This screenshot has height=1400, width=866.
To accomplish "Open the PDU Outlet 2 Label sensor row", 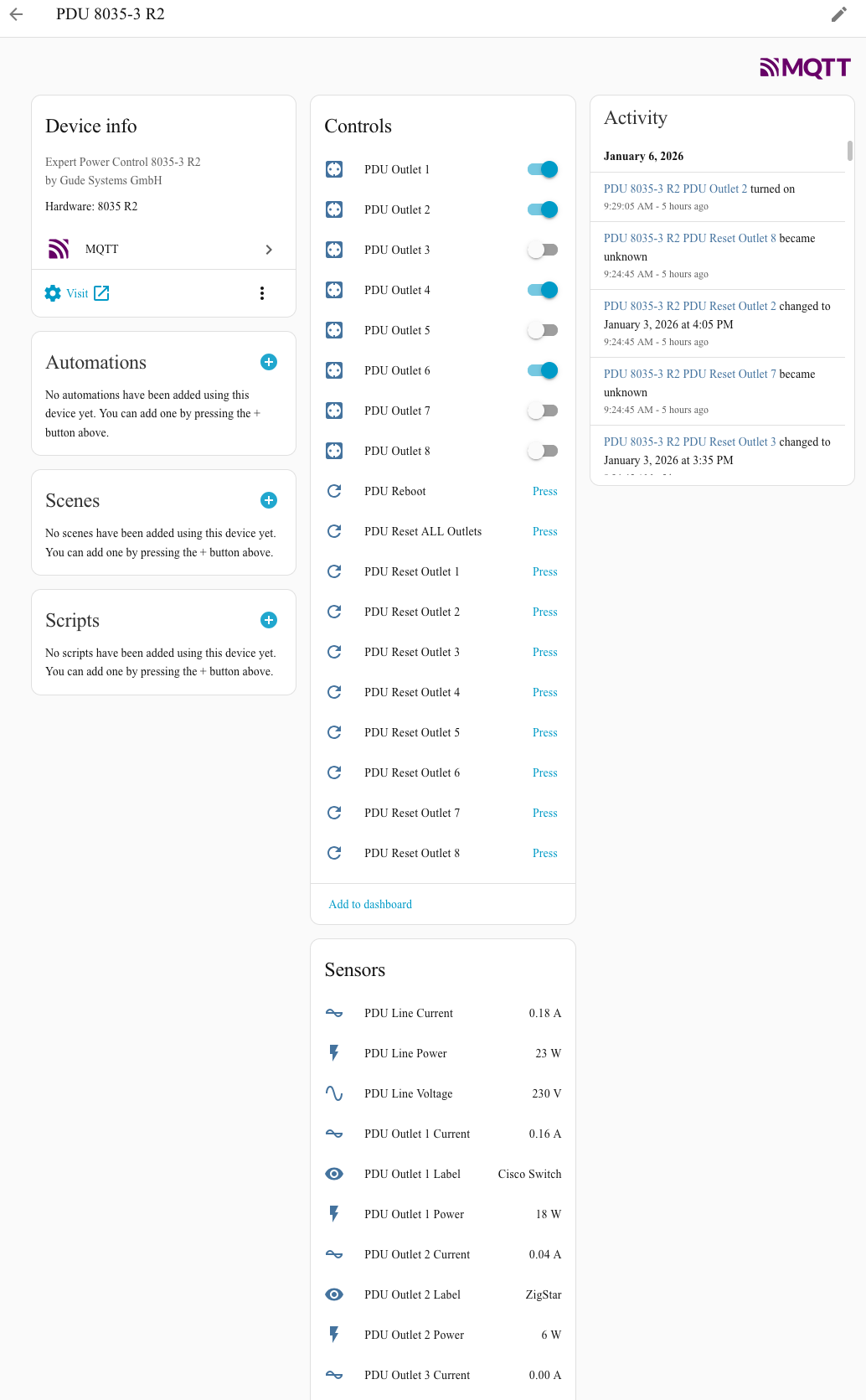I will click(x=442, y=1294).
